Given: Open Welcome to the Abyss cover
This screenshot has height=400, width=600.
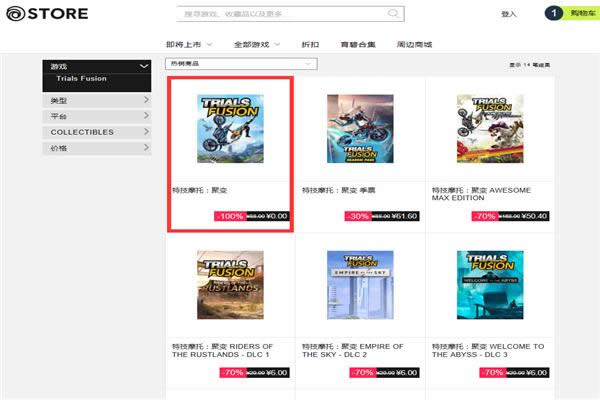Looking at the screenshot, I should pyautogui.click(x=490, y=284).
